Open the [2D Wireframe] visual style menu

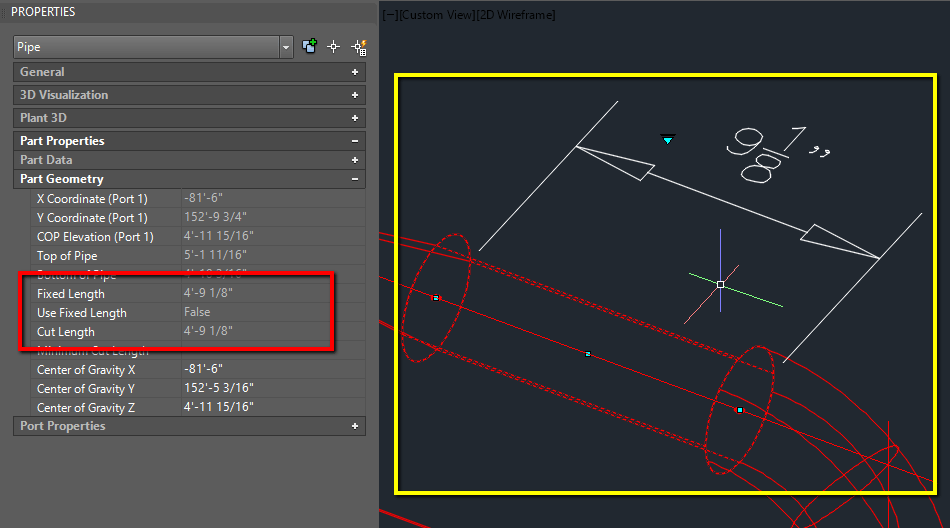[516, 15]
